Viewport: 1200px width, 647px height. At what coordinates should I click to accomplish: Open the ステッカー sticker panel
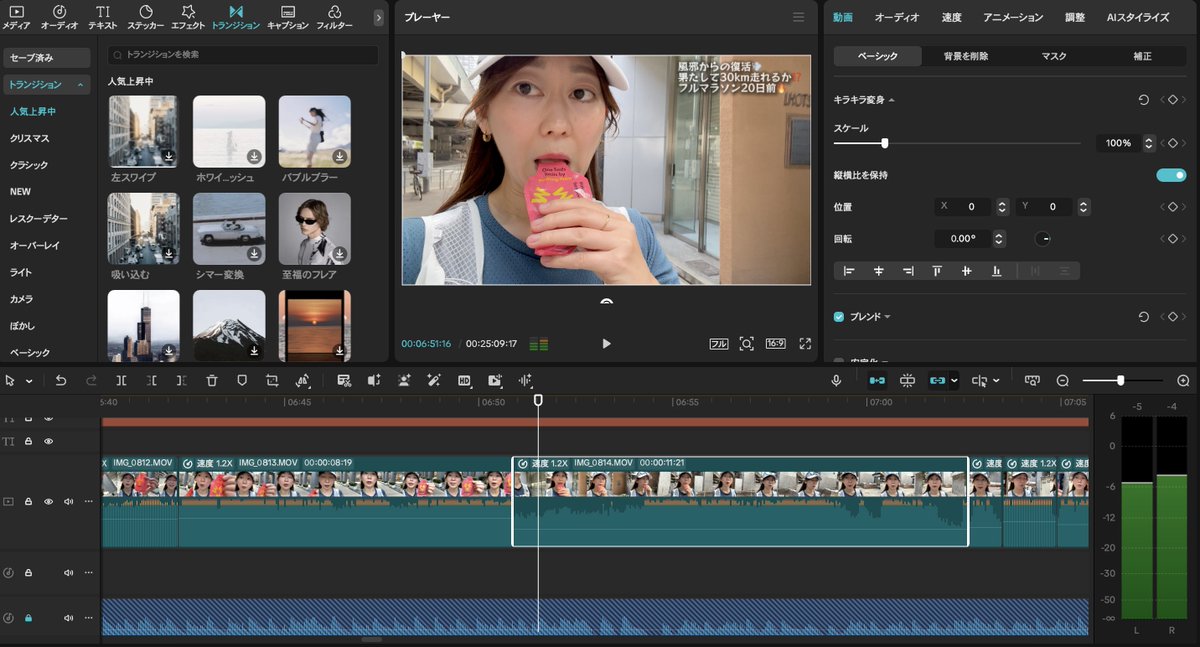click(x=145, y=17)
